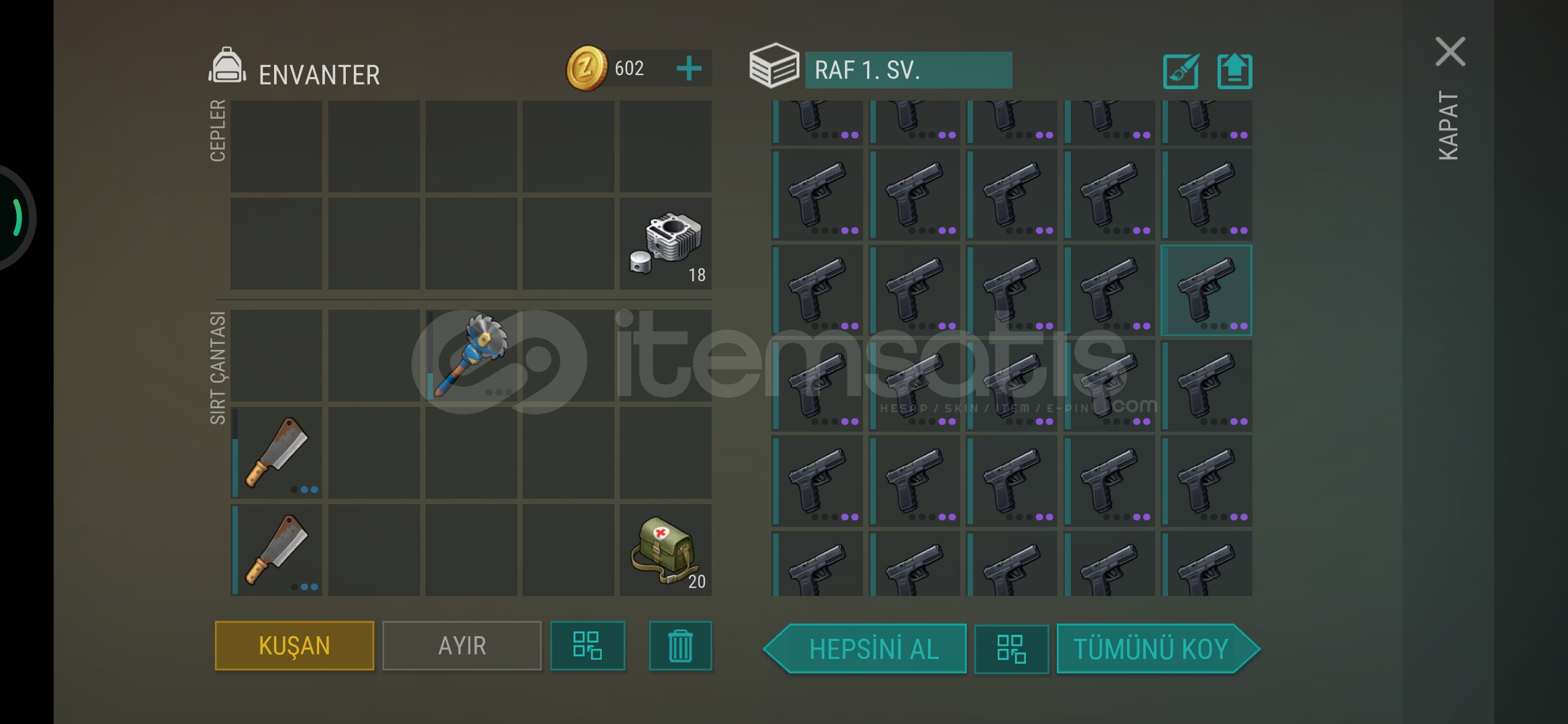Select the upper cleaver in backpack

pos(277,453)
